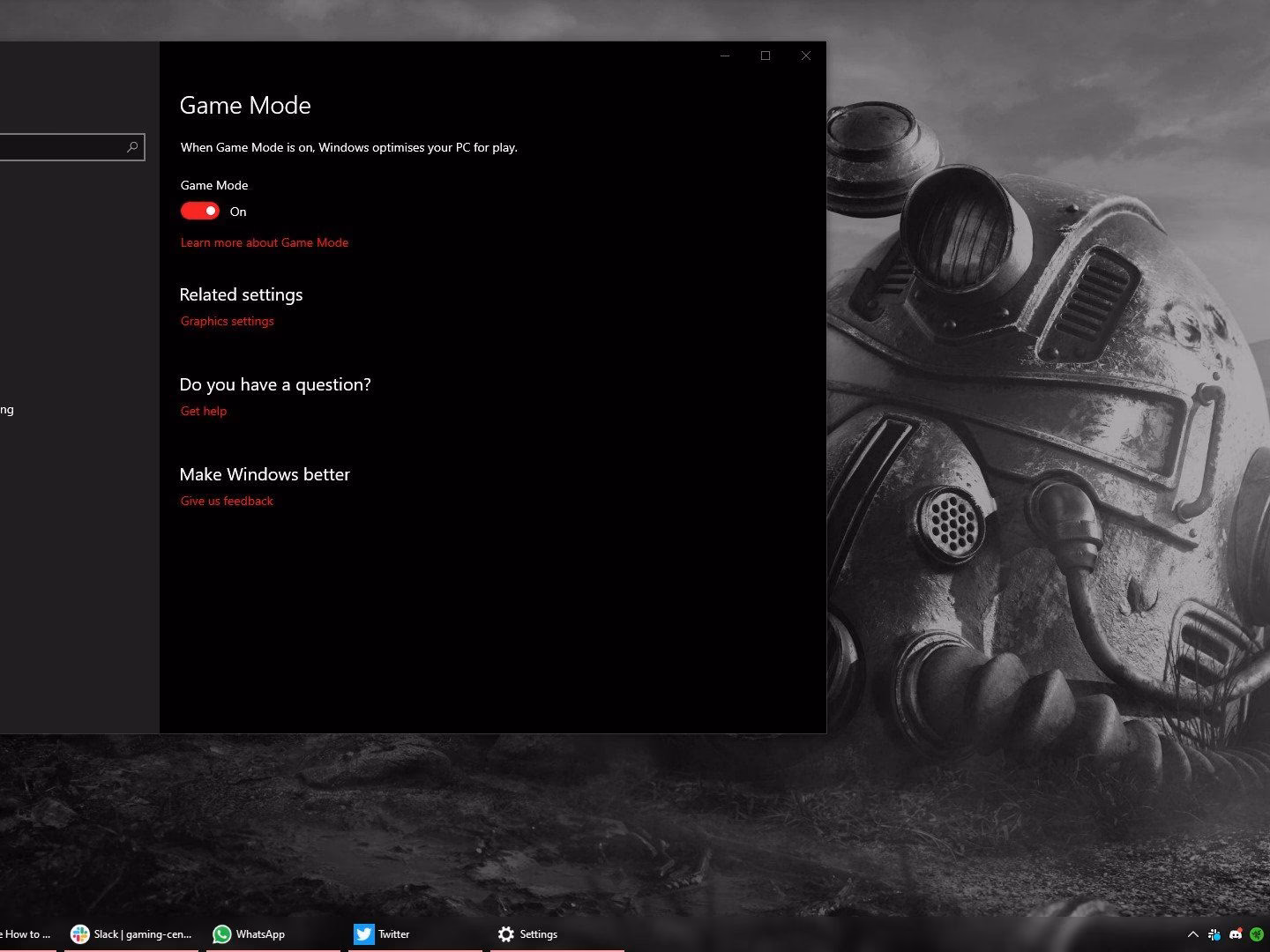This screenshot has width=1270, height=952.
Task: Open Twitter from the taskbar
Action: pos(415,934)
